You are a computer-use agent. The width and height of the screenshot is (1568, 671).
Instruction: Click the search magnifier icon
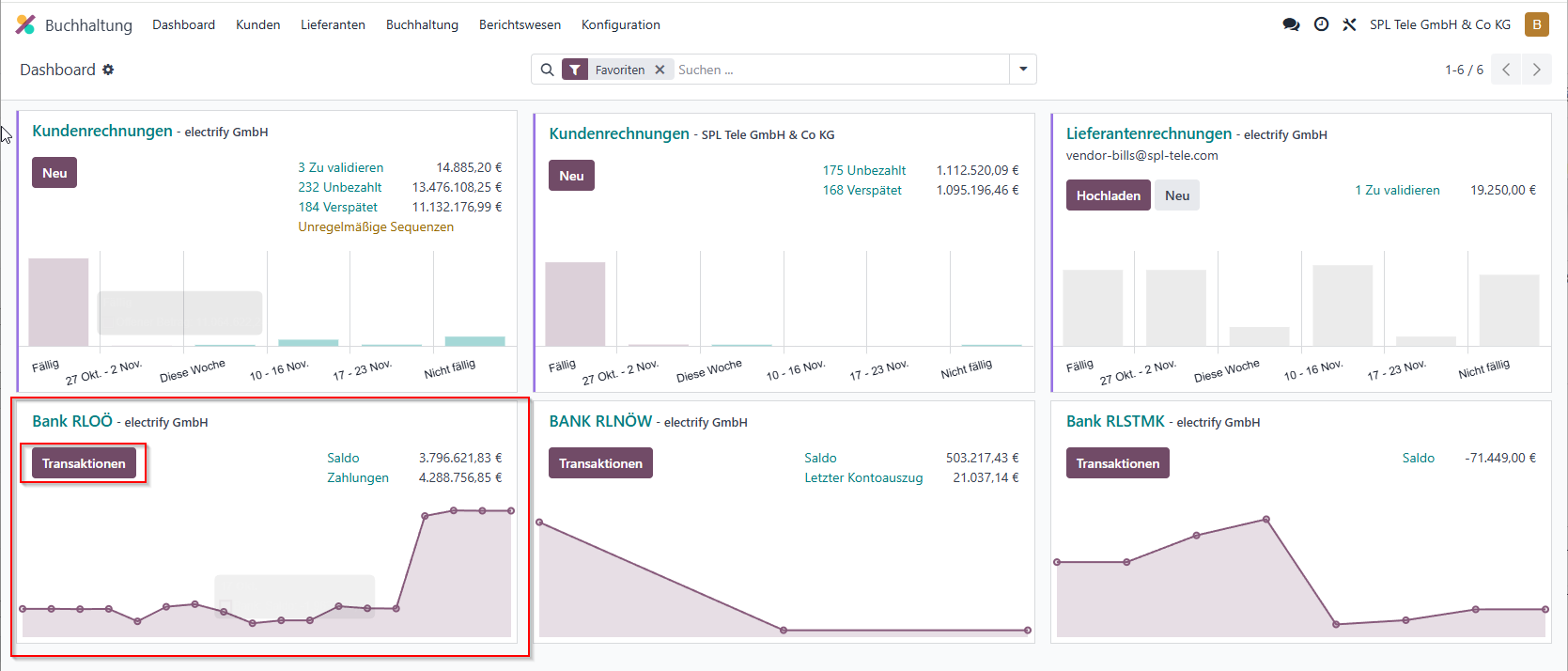pos(548,70)
